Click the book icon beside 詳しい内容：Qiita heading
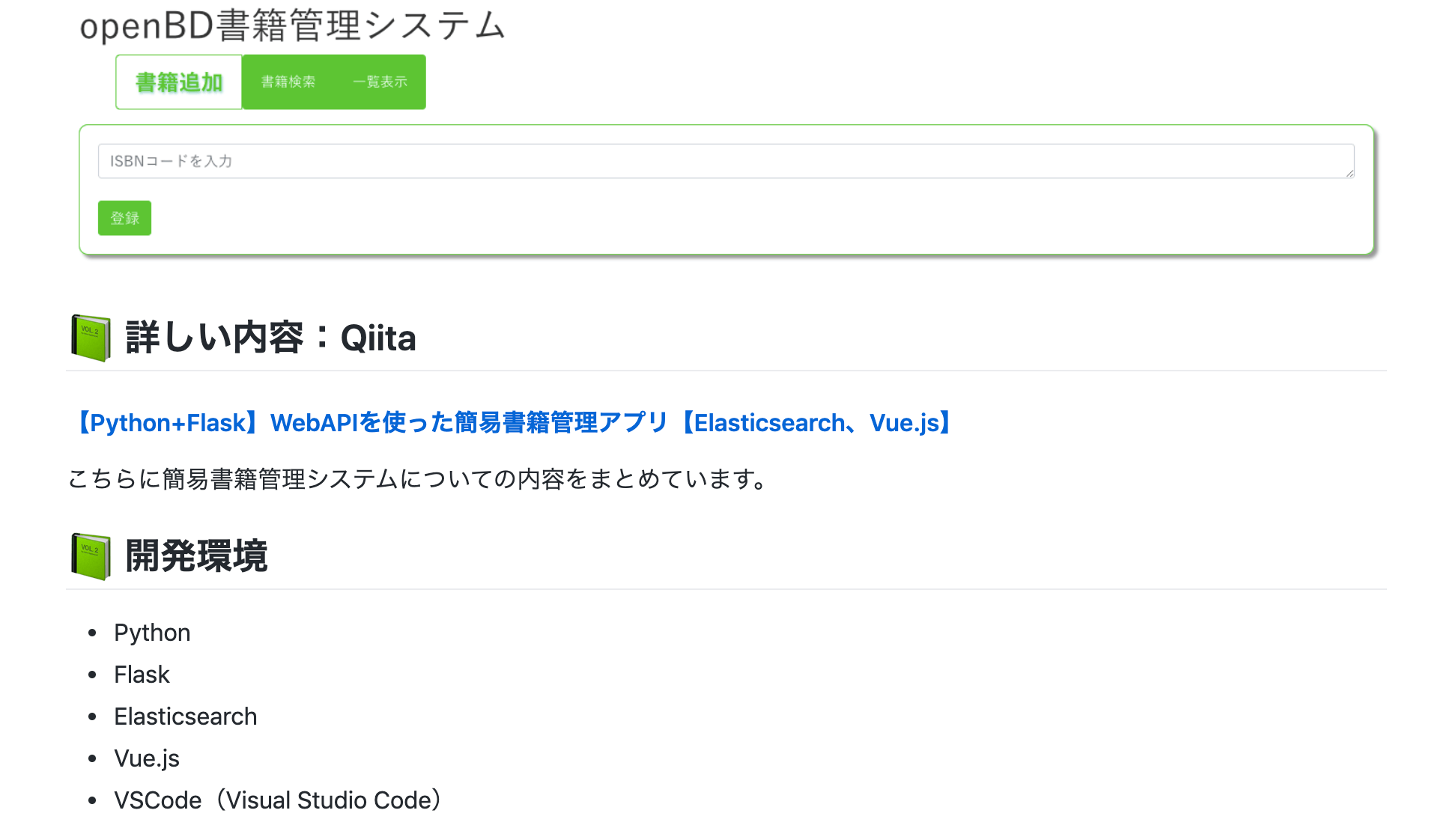The width and height of the screenshot is (1444, 840). coord(91,338)
